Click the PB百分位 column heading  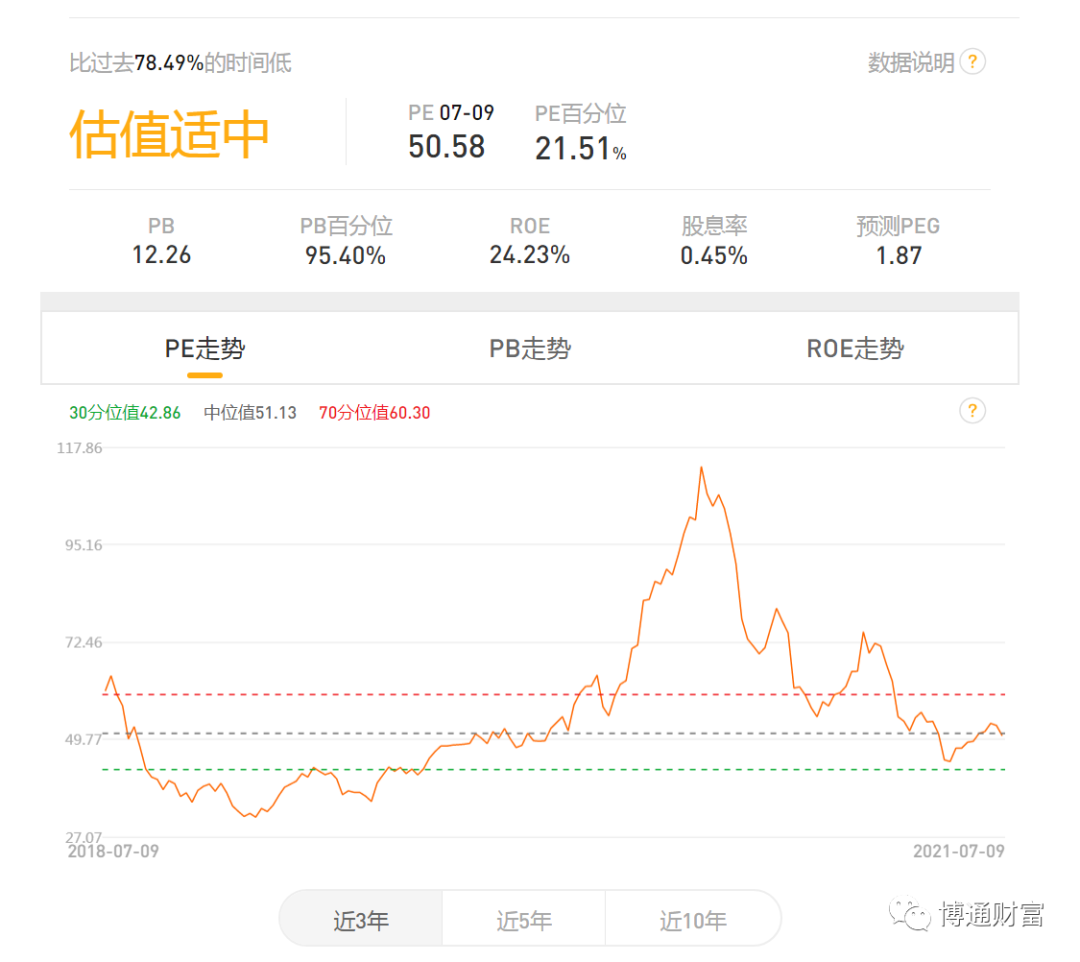click(346, 226)
